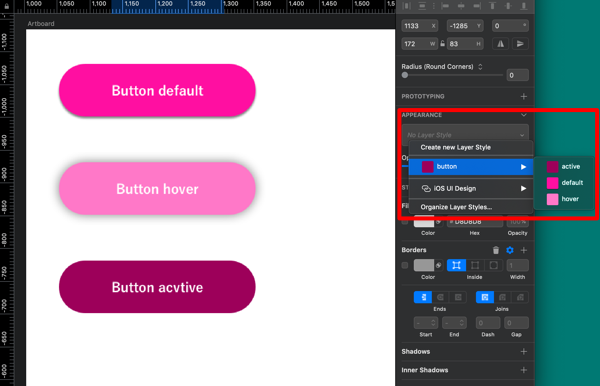The height and width of the screenshot is (386, 600).
Task: Add a new border with plus
Action: (x=524, y=250)
